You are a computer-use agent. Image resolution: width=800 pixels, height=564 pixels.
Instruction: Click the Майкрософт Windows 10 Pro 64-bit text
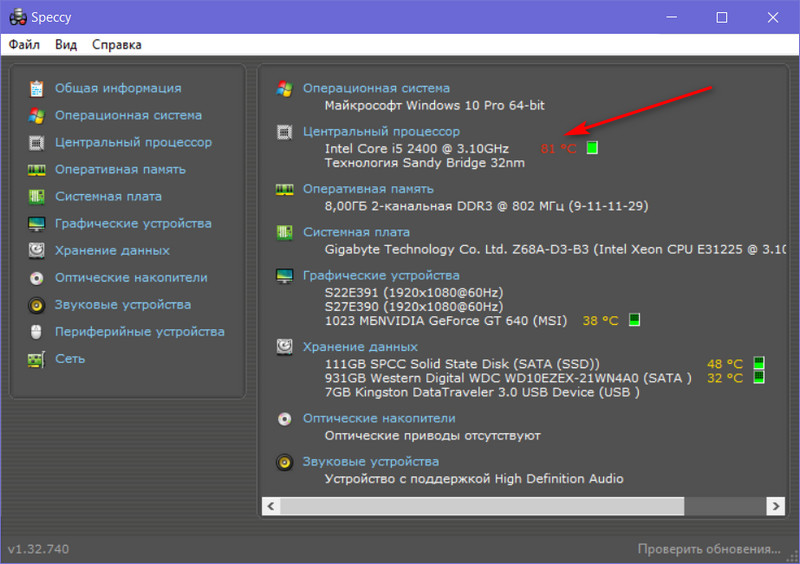pyautogui.click(x=434, y=106)
